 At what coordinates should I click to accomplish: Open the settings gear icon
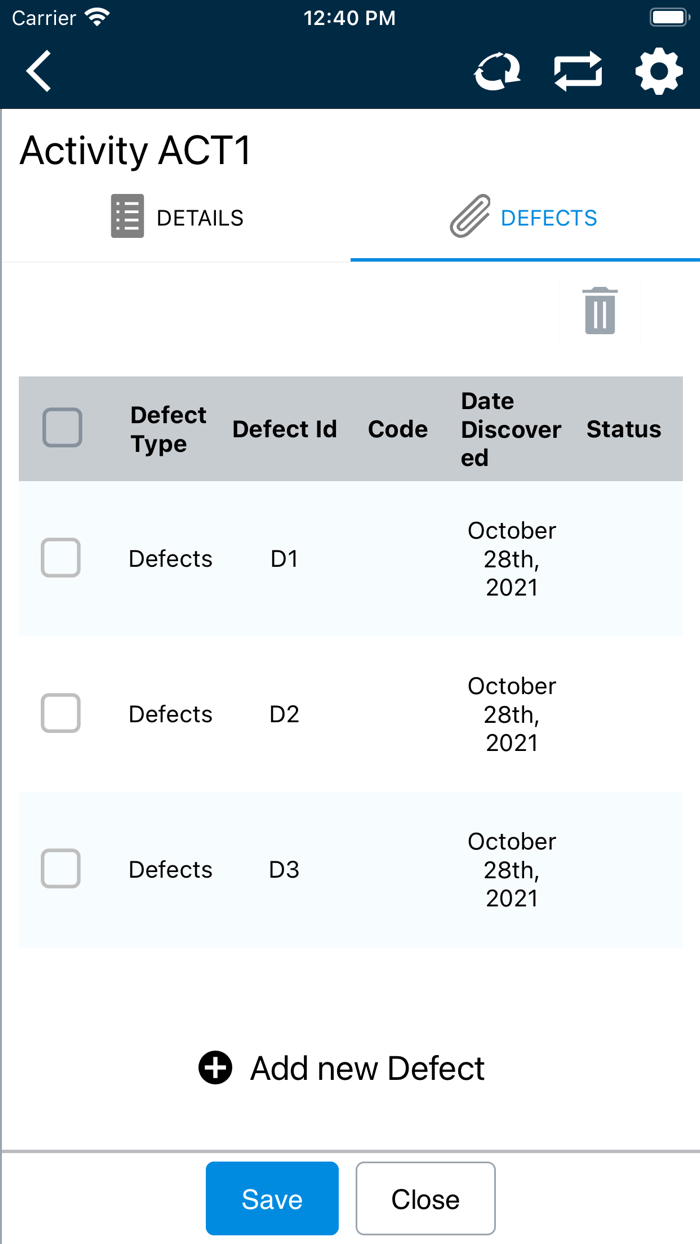point(659,72)
